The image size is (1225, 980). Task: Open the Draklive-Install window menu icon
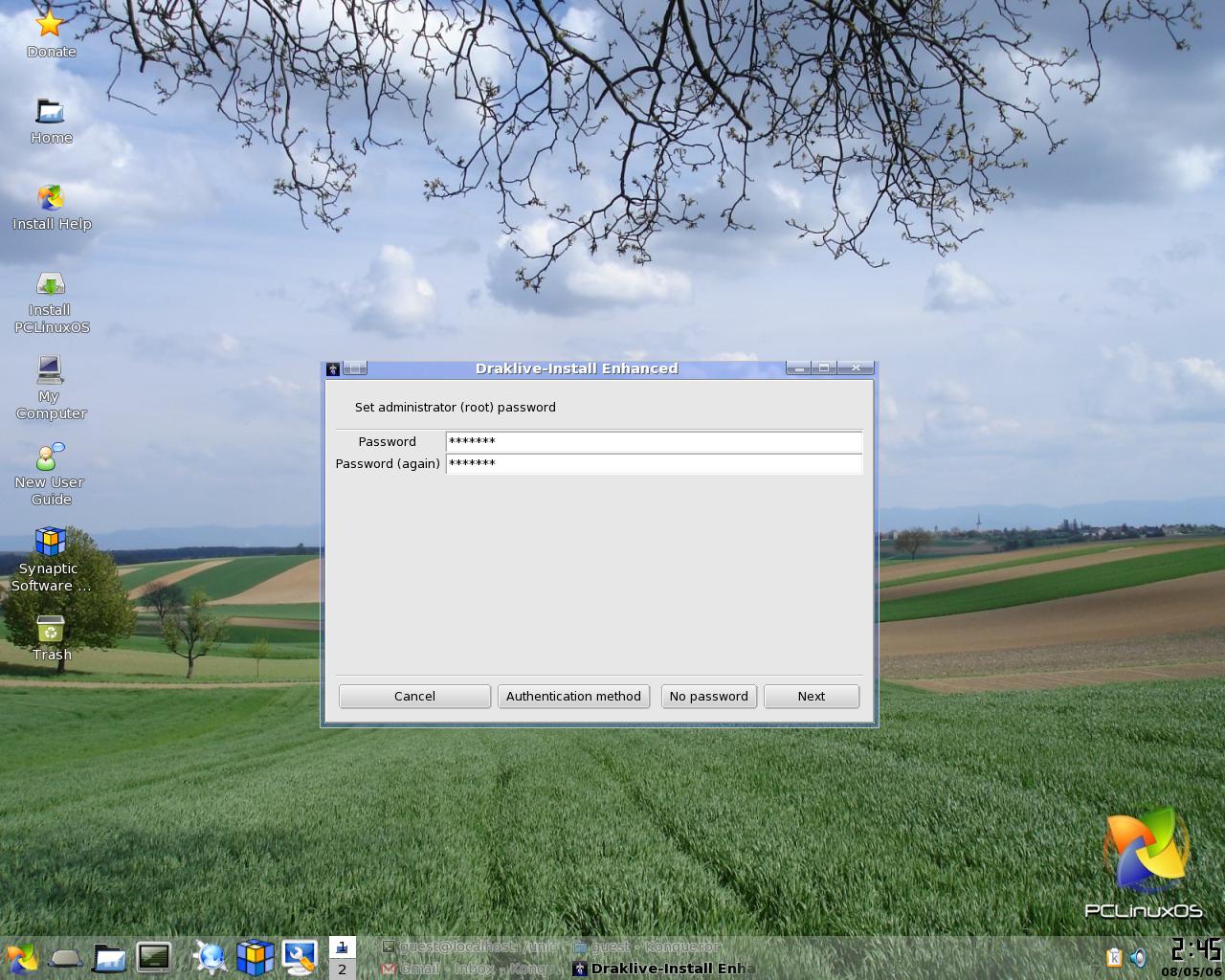point(333,368)
